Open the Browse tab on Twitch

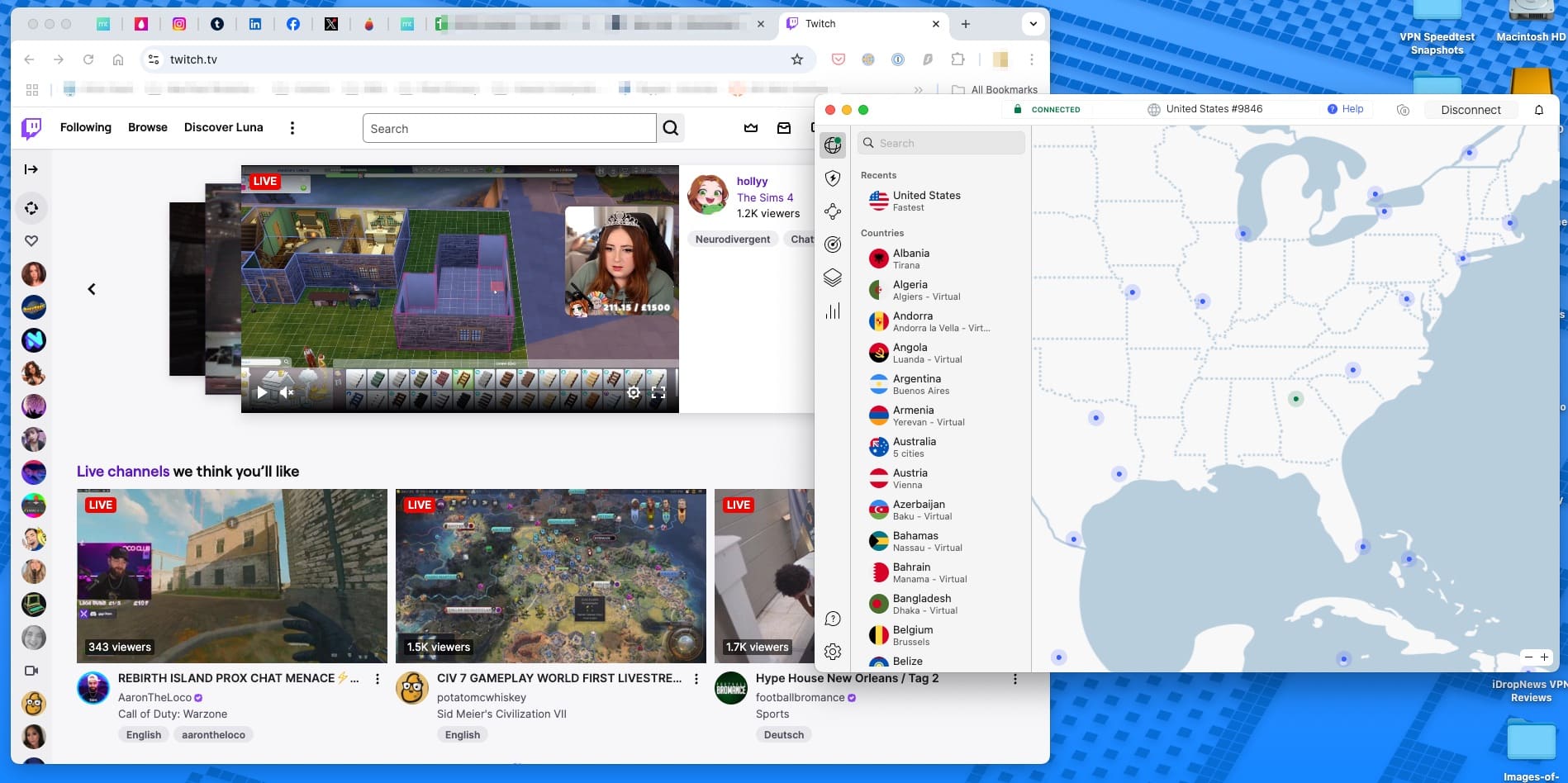[148, 127]
